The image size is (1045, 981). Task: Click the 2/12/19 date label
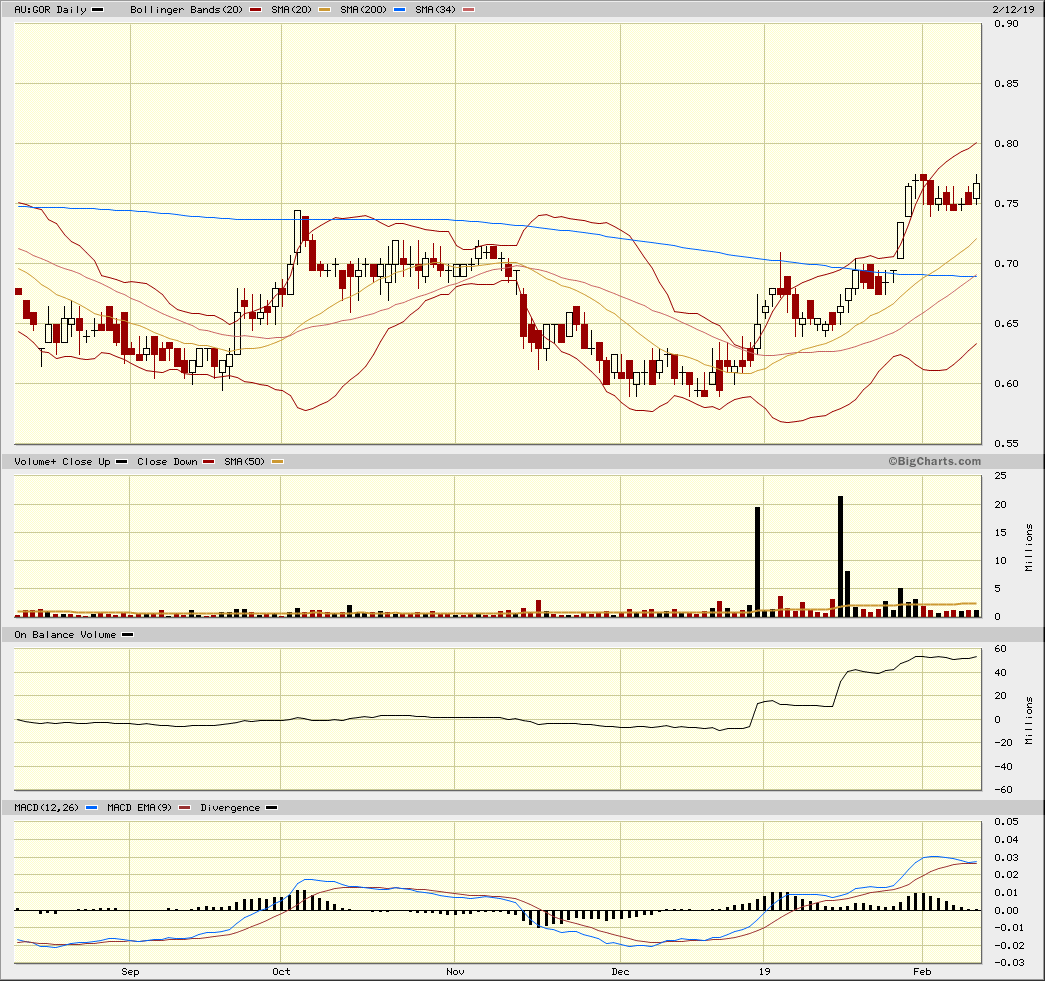1013,9
